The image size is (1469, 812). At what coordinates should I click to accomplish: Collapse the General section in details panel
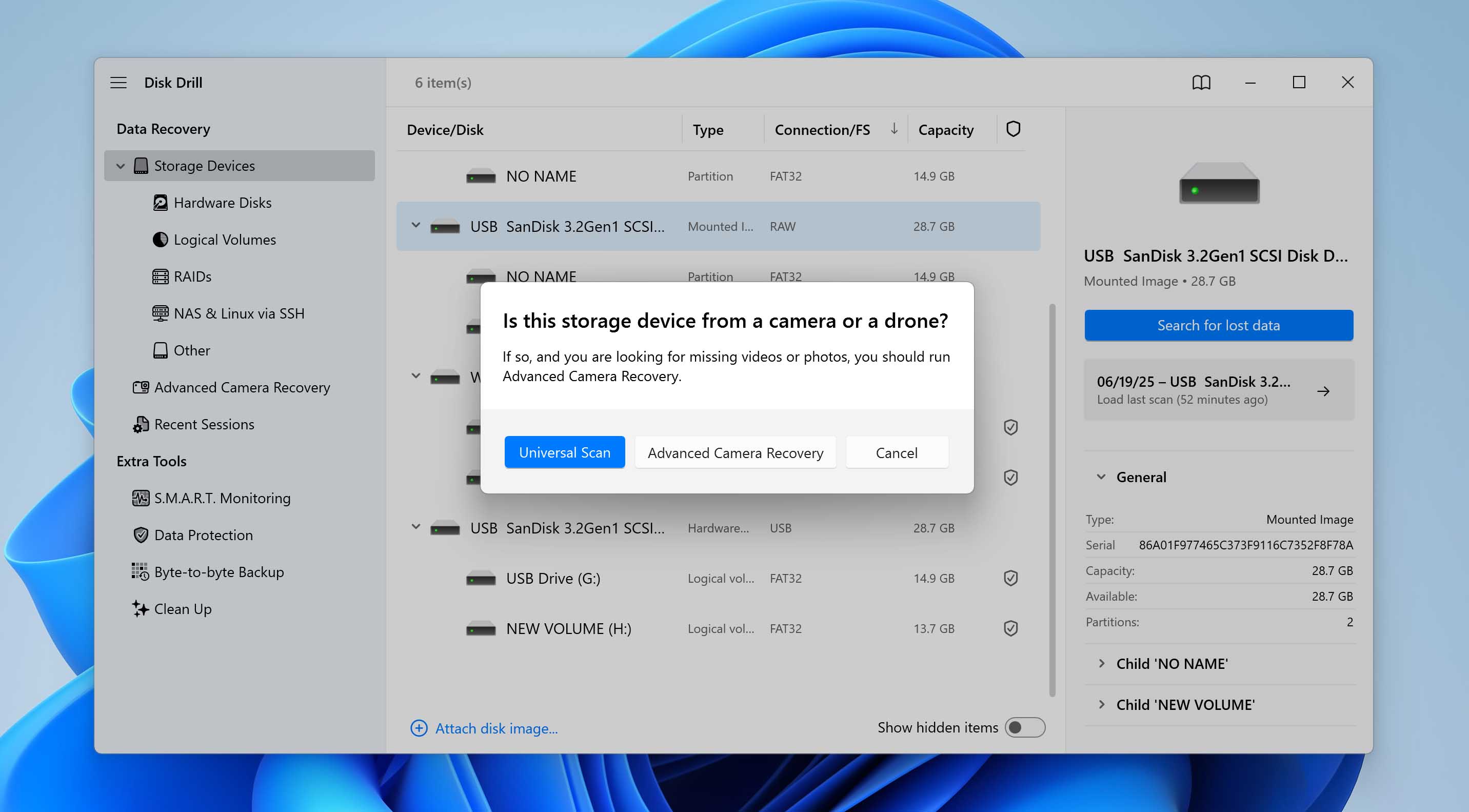click(1101, 477)
